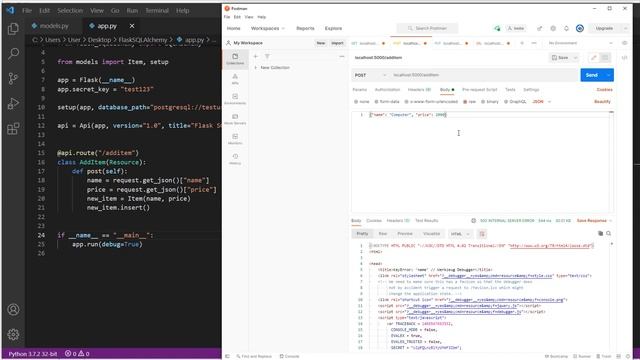Viewport: 640px width, 360px height.
Task: Open the Postman user avatar icon
Action: (x=580, y=28)
